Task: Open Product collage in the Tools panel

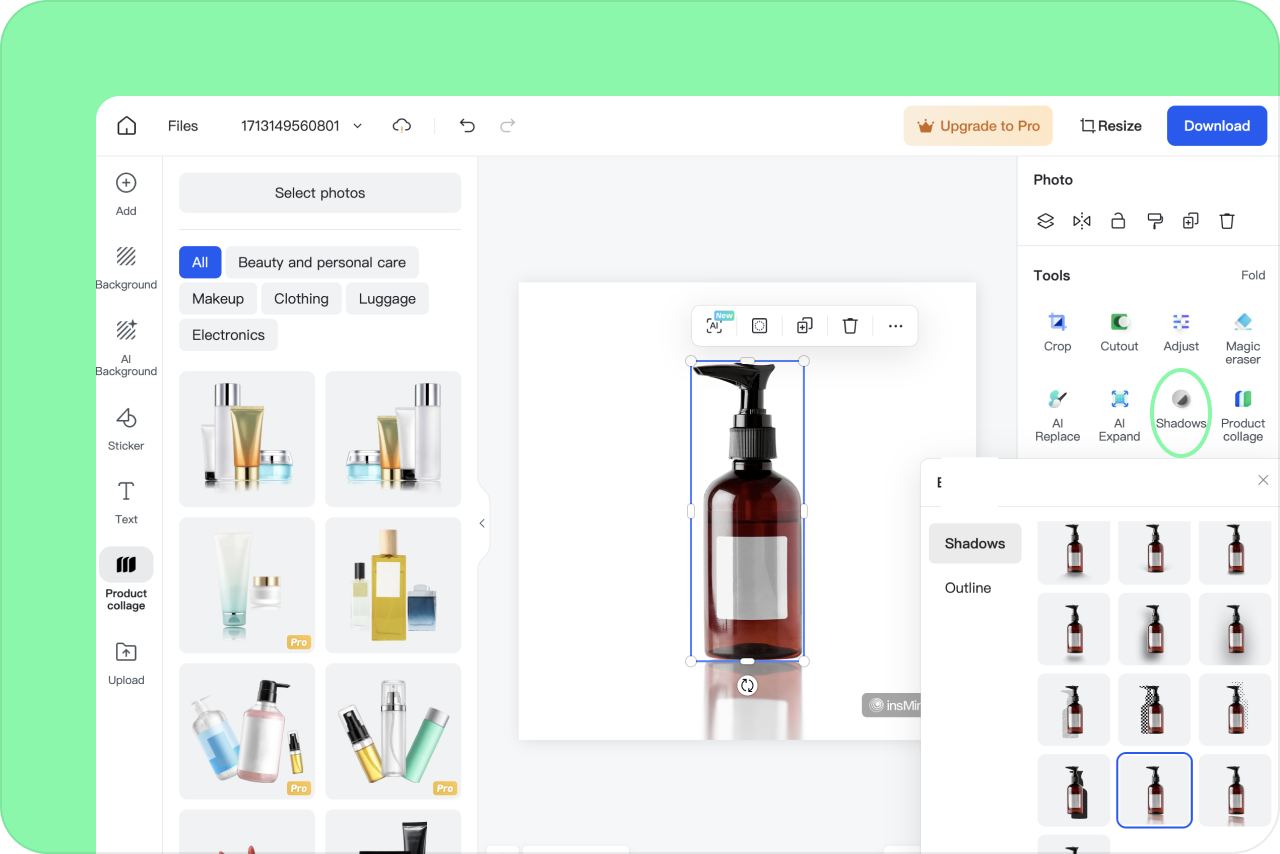Action: tap(1243, 415)
